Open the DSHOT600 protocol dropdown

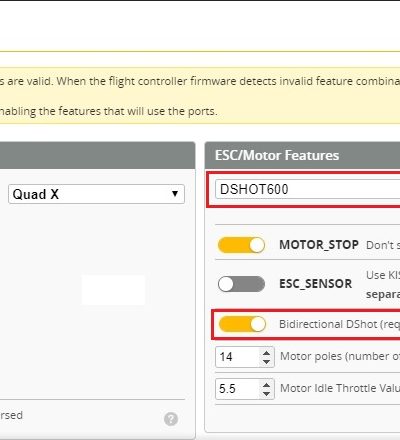tap(308, 189)
